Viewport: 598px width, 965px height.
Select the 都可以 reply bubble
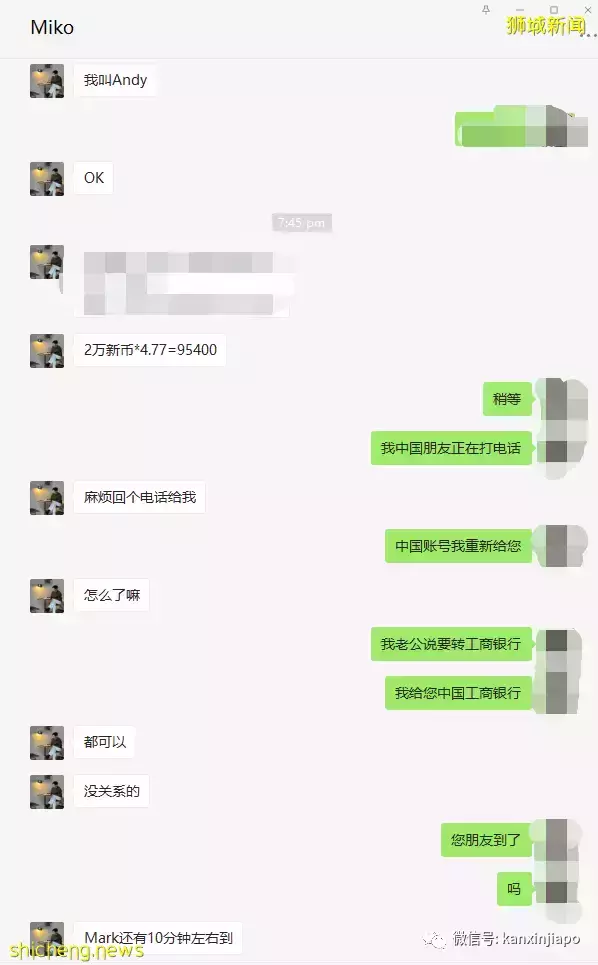click(x=105, y=742)
